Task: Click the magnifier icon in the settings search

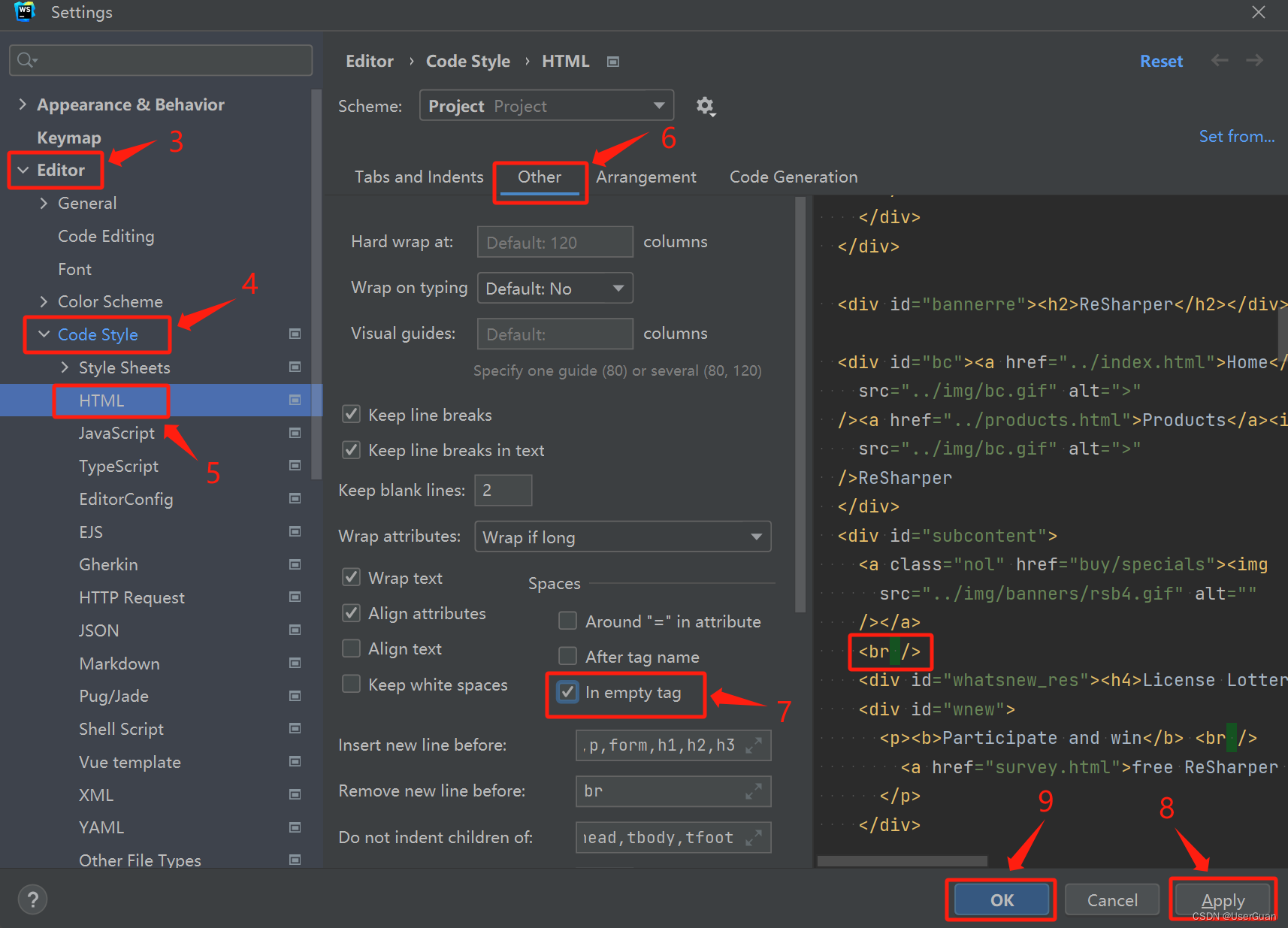Action: (x=25, y=60)
